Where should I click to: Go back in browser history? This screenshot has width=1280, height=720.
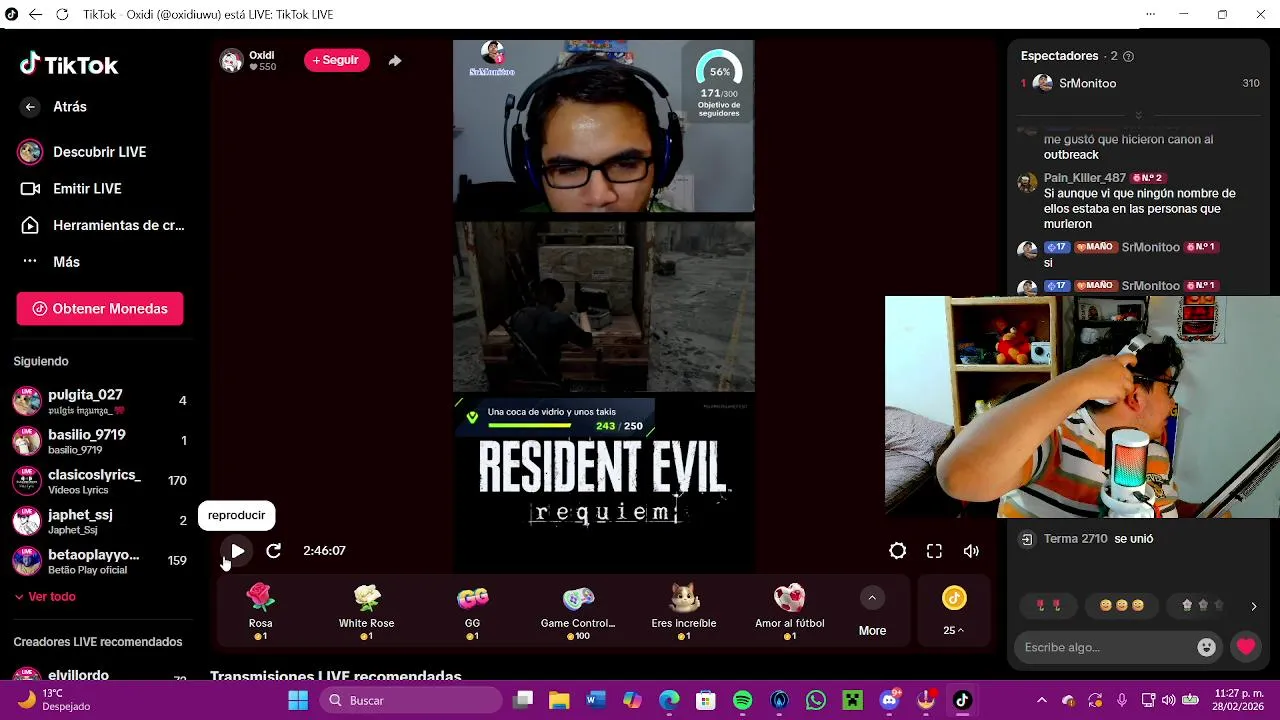click(x=35, y=14)
